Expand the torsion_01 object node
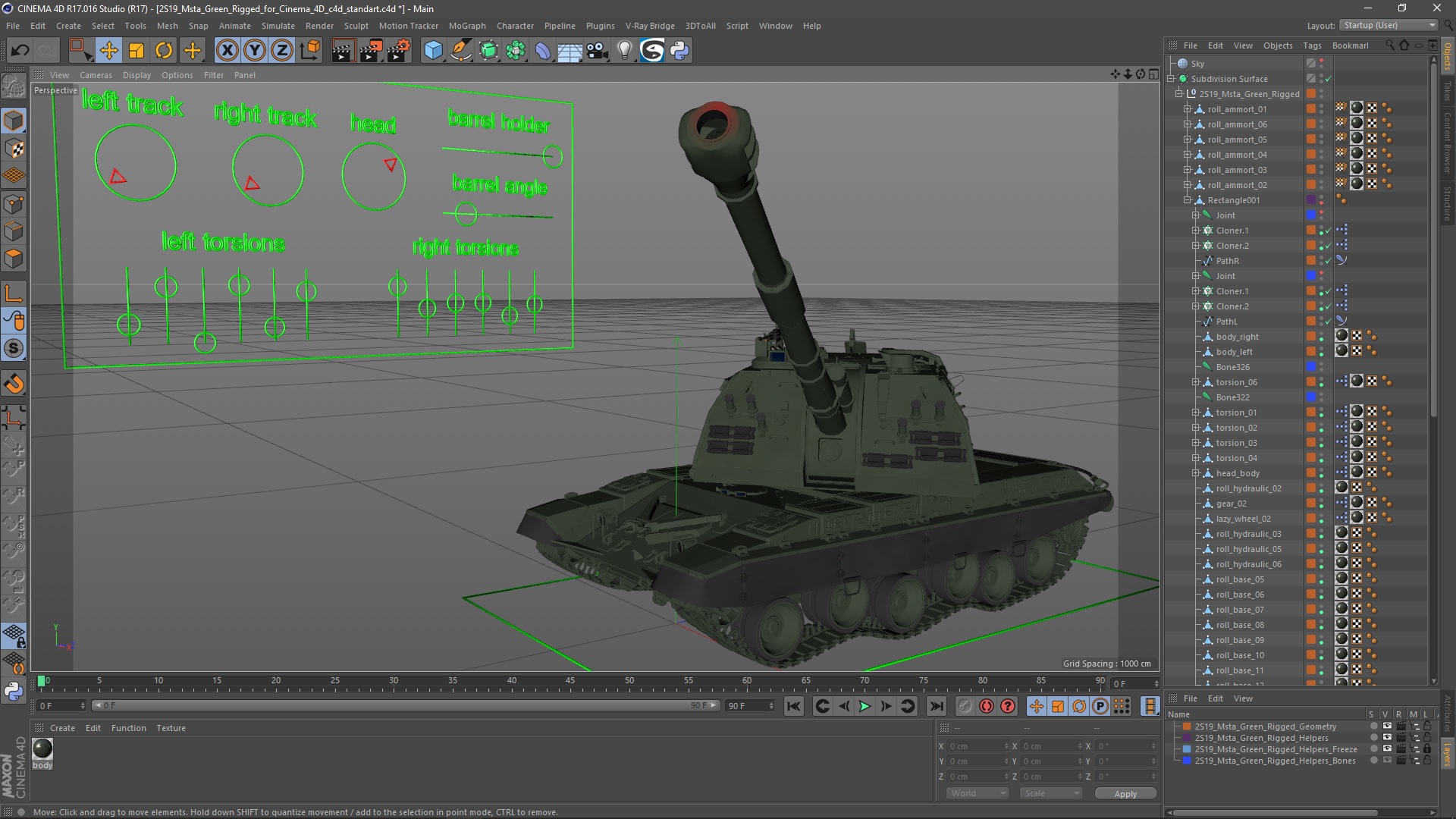Viewport: 1456px width, 819px height. [1196, 413]
